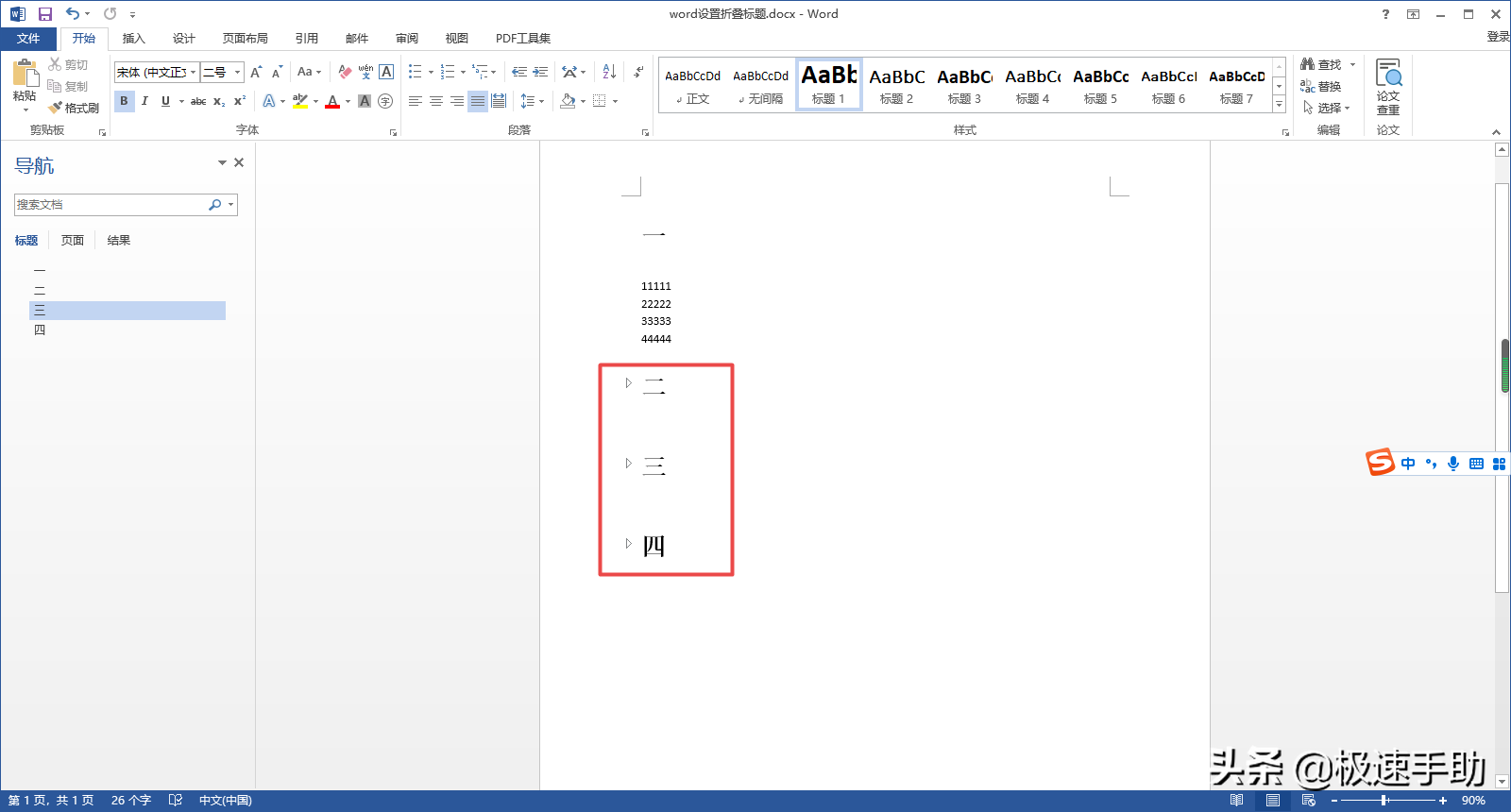This screenshot has width=1511, height=812.
Task: Expand the collapsed heading 二
Action: [628, 383]
